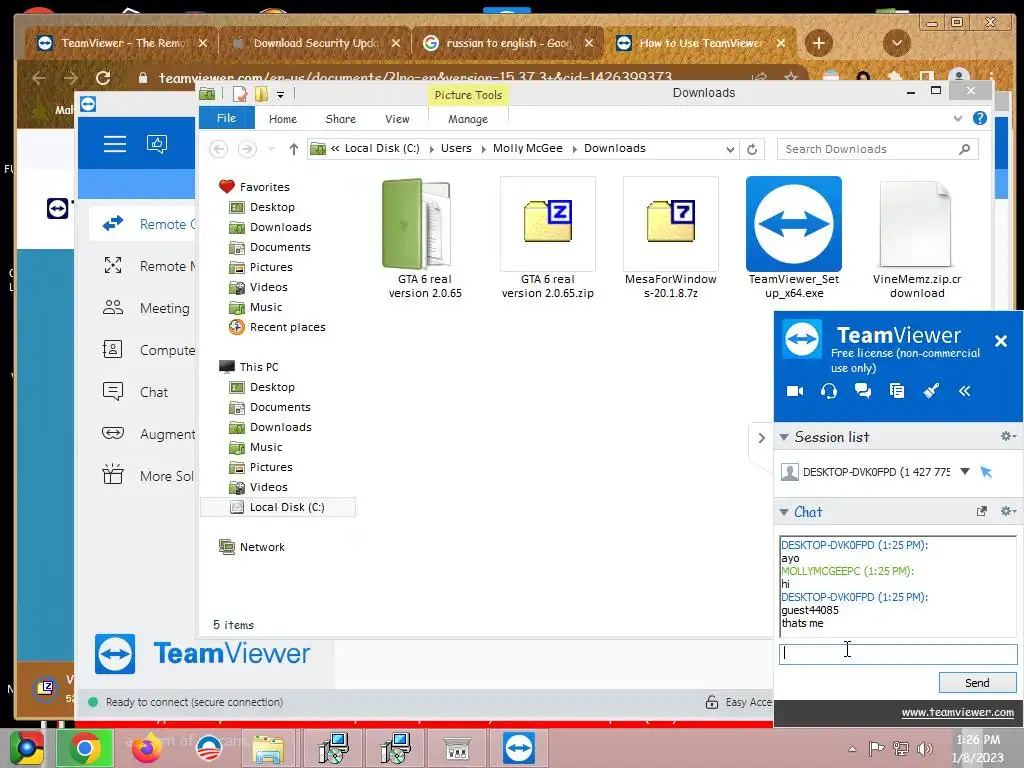
Task: Open Chat section in TeamViewer sidebar
Action: 137,392
